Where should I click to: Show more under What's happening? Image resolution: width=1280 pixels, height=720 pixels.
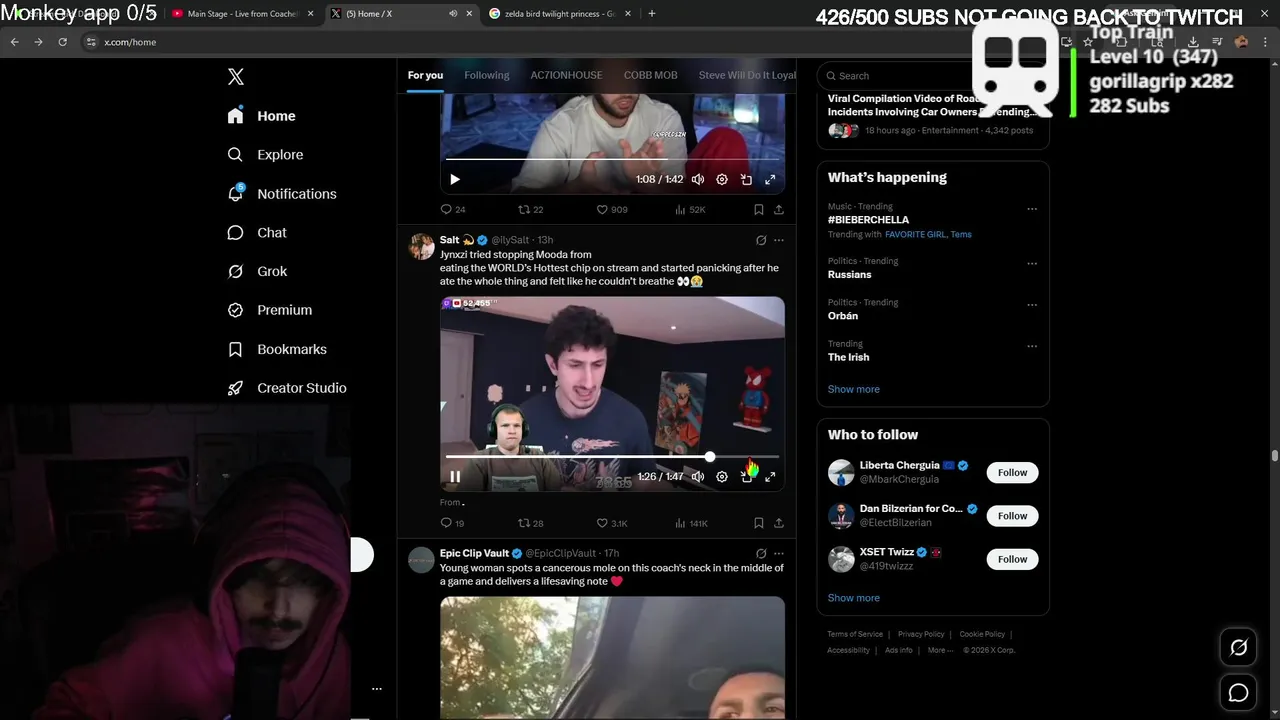tap(854, 389)
